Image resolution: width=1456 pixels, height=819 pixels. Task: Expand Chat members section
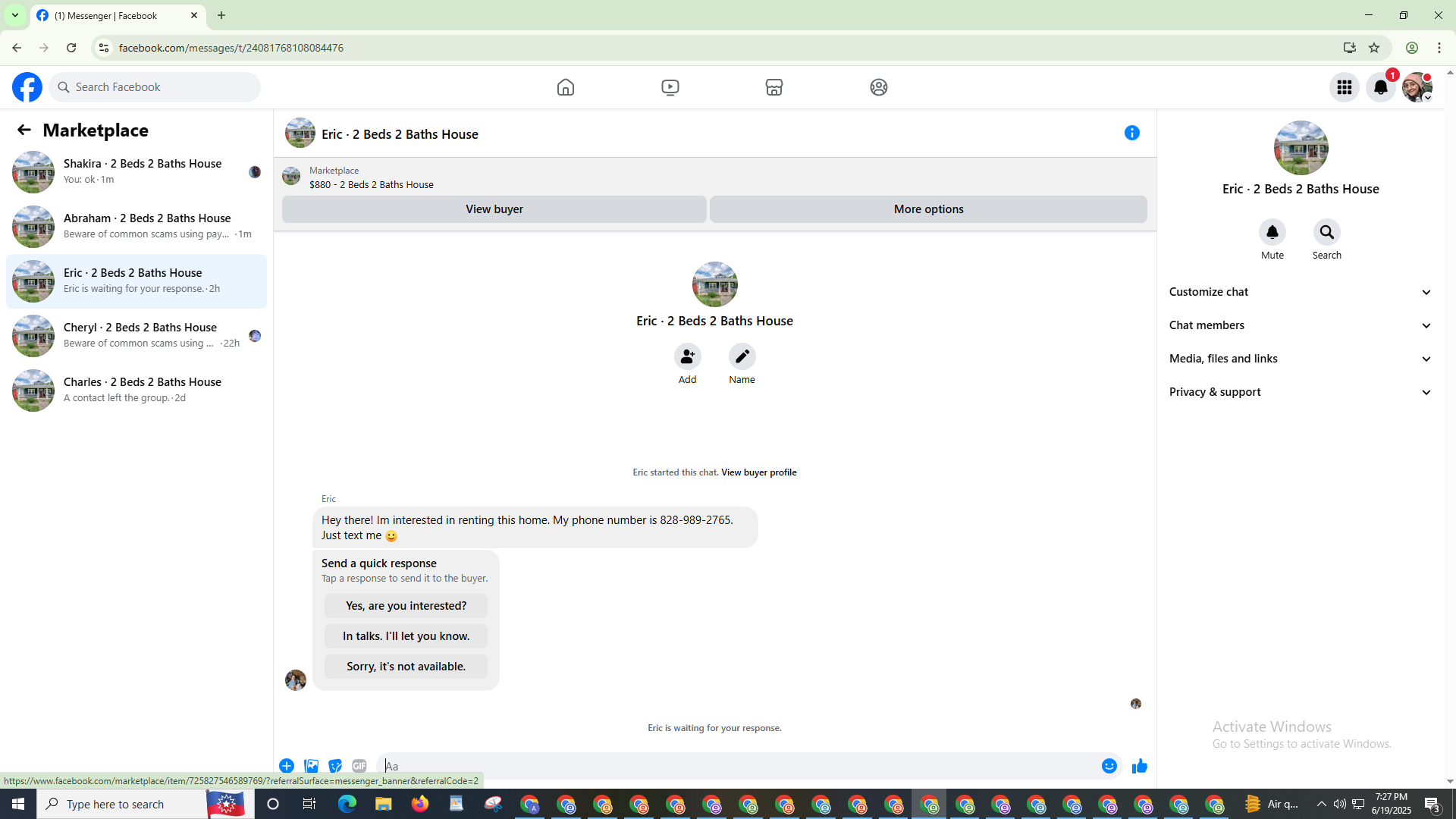pos(1301,325)
